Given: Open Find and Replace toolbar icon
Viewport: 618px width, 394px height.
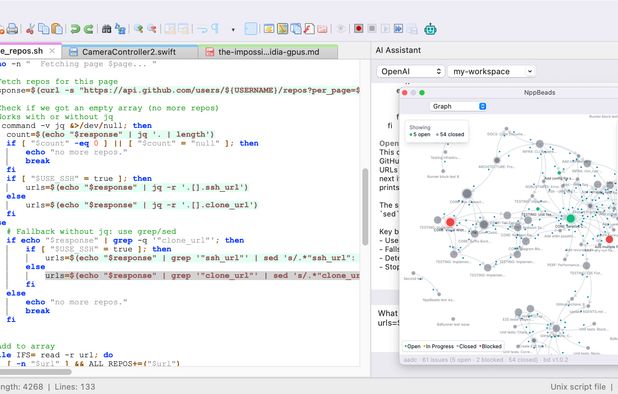Looking at the screenshot, I should click(120, 29).
